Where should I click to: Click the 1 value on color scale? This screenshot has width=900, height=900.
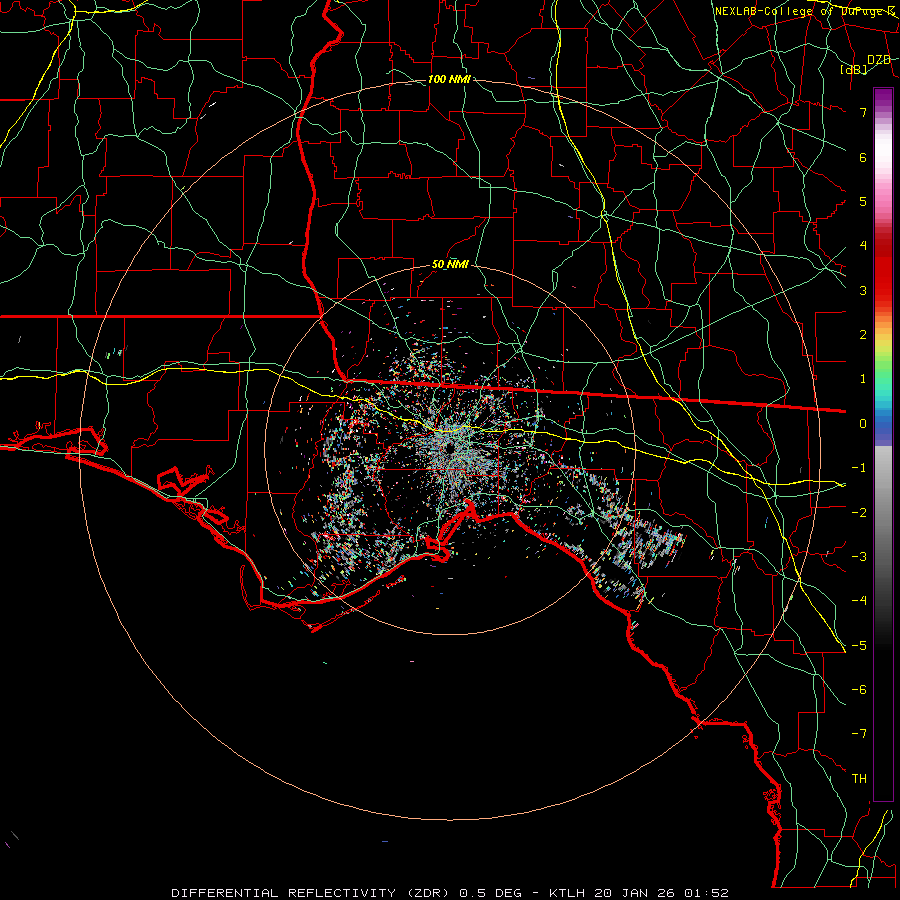click(863, 379)
